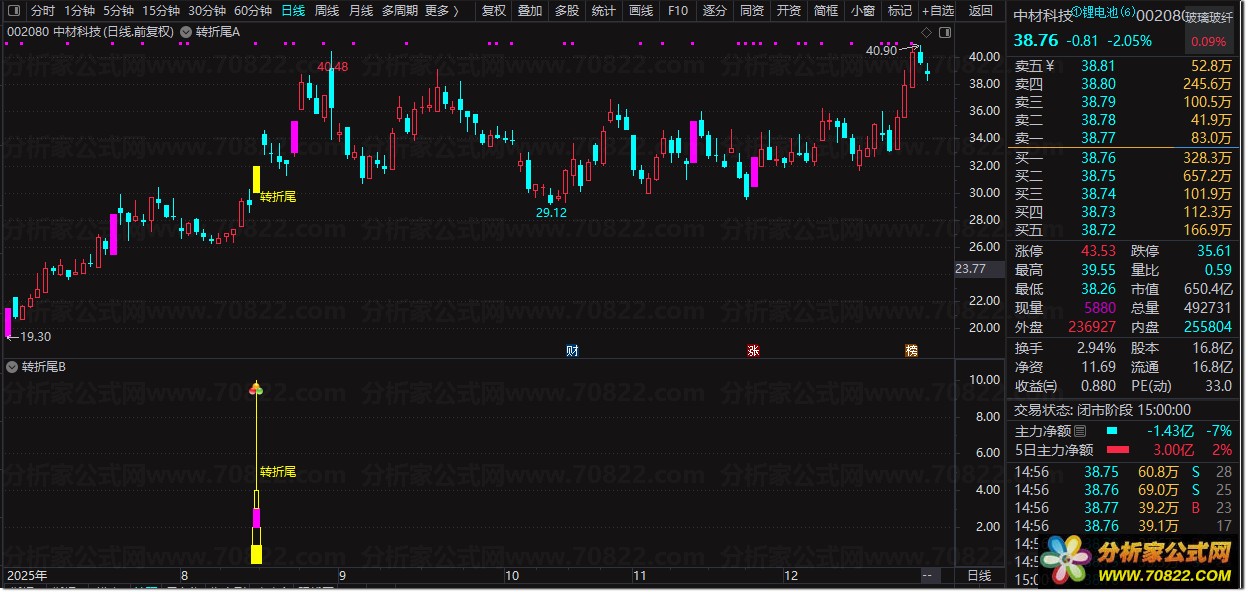Expand the 转折尾A indicator menu
Screen dimensions: 1248x592
(187, 32)
